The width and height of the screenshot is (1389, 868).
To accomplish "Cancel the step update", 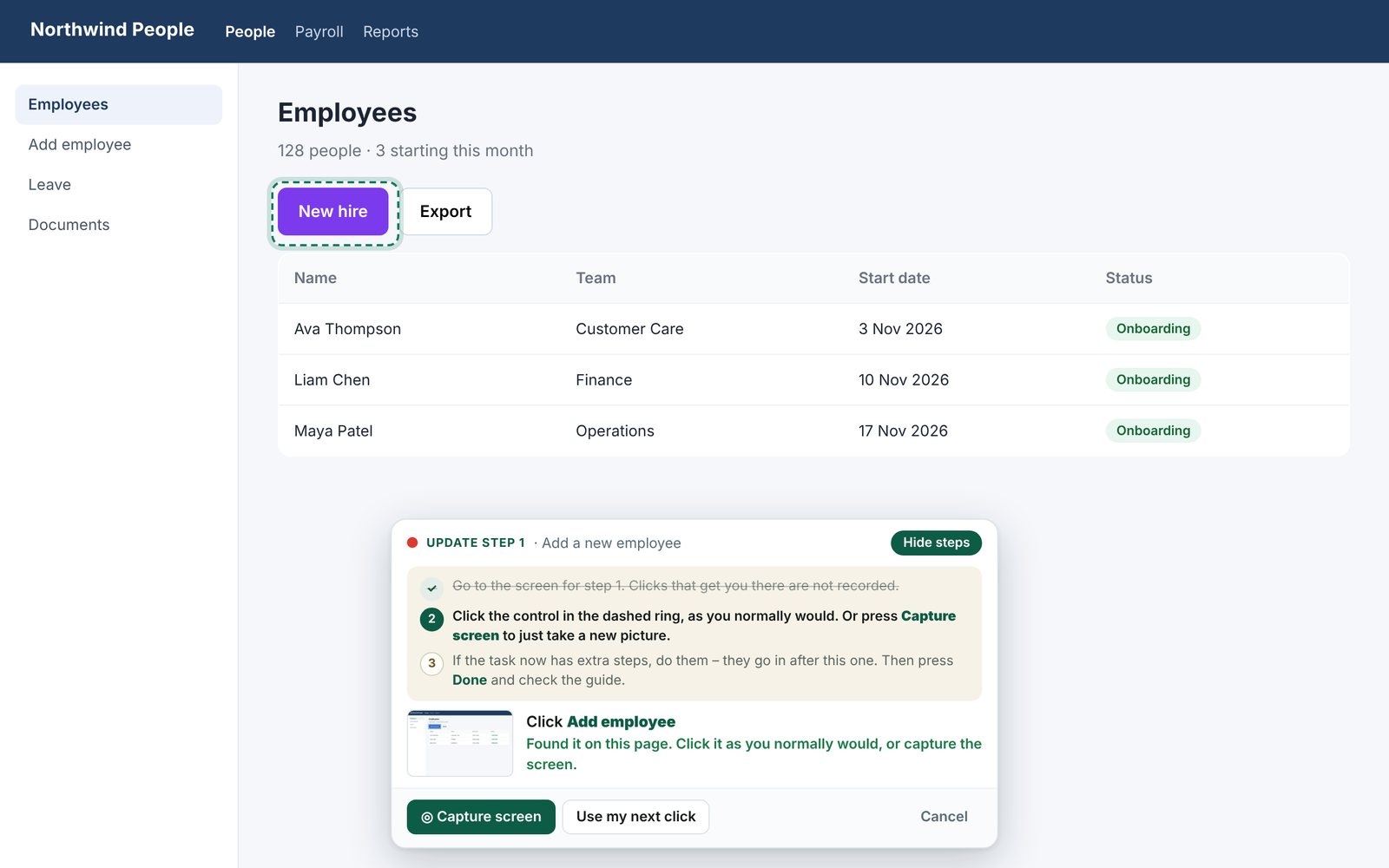I will click(x=944, y=817).
